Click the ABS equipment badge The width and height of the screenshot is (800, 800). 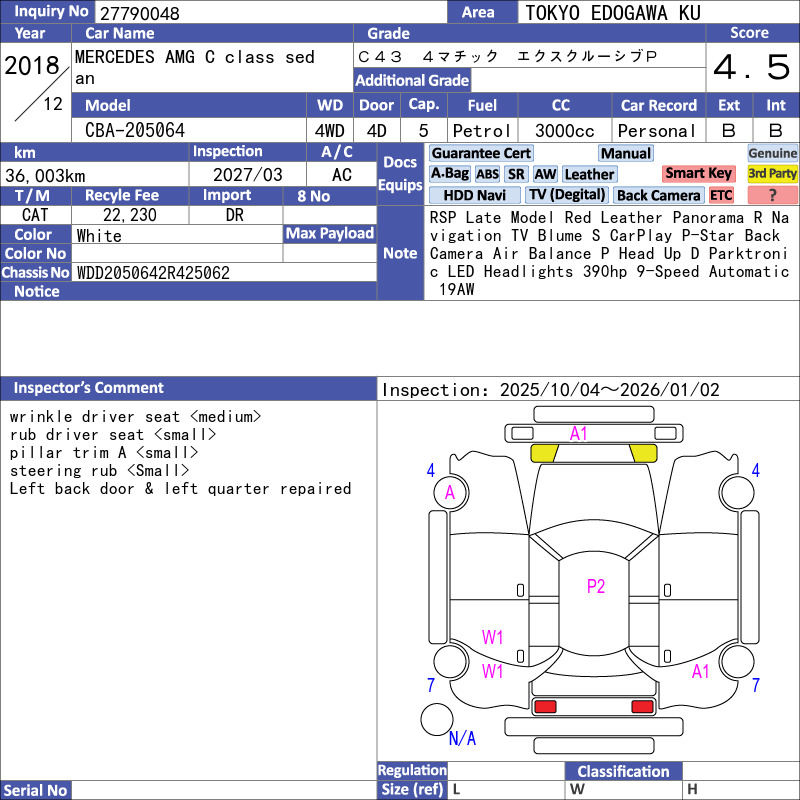487,174
